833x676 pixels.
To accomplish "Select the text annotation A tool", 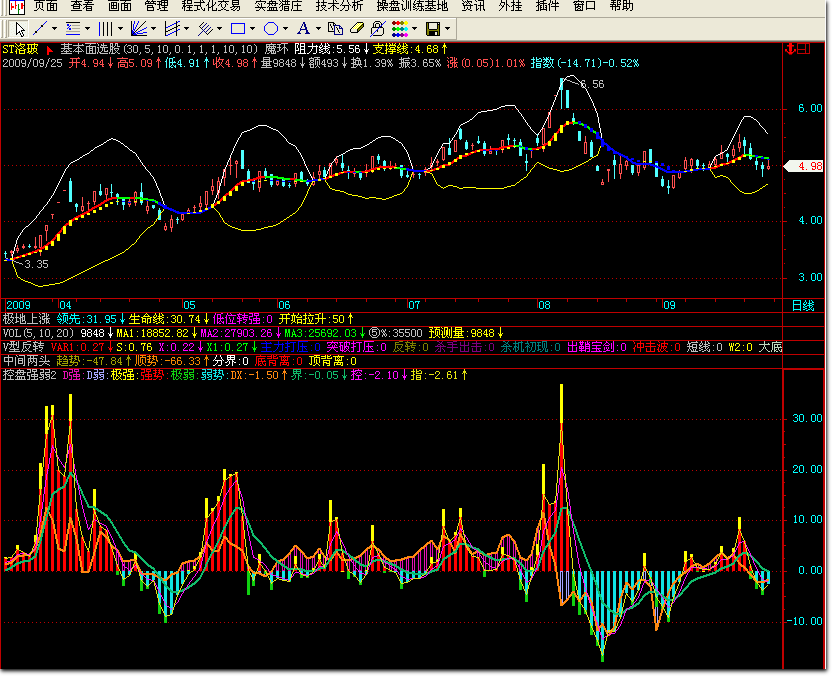I will (303, 29).
